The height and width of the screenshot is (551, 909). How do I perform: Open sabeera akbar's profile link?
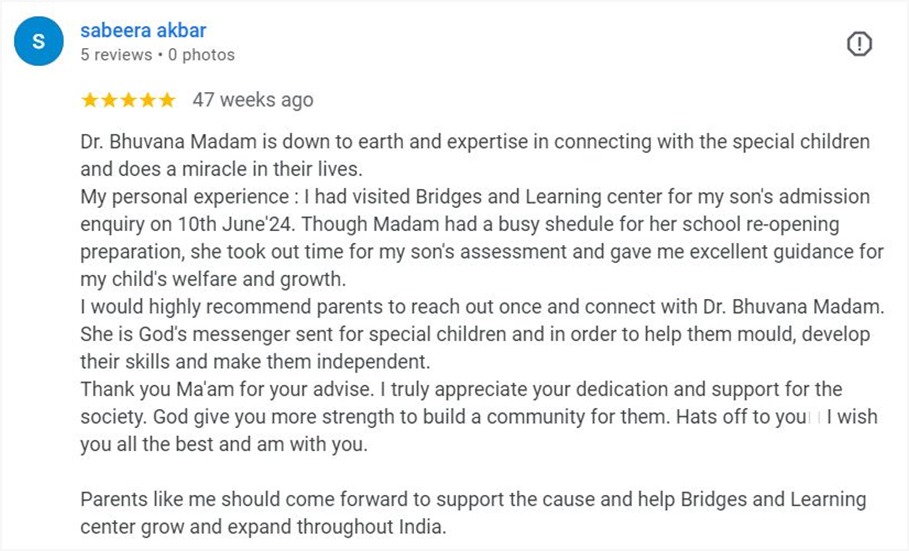(x=143, y=30)
